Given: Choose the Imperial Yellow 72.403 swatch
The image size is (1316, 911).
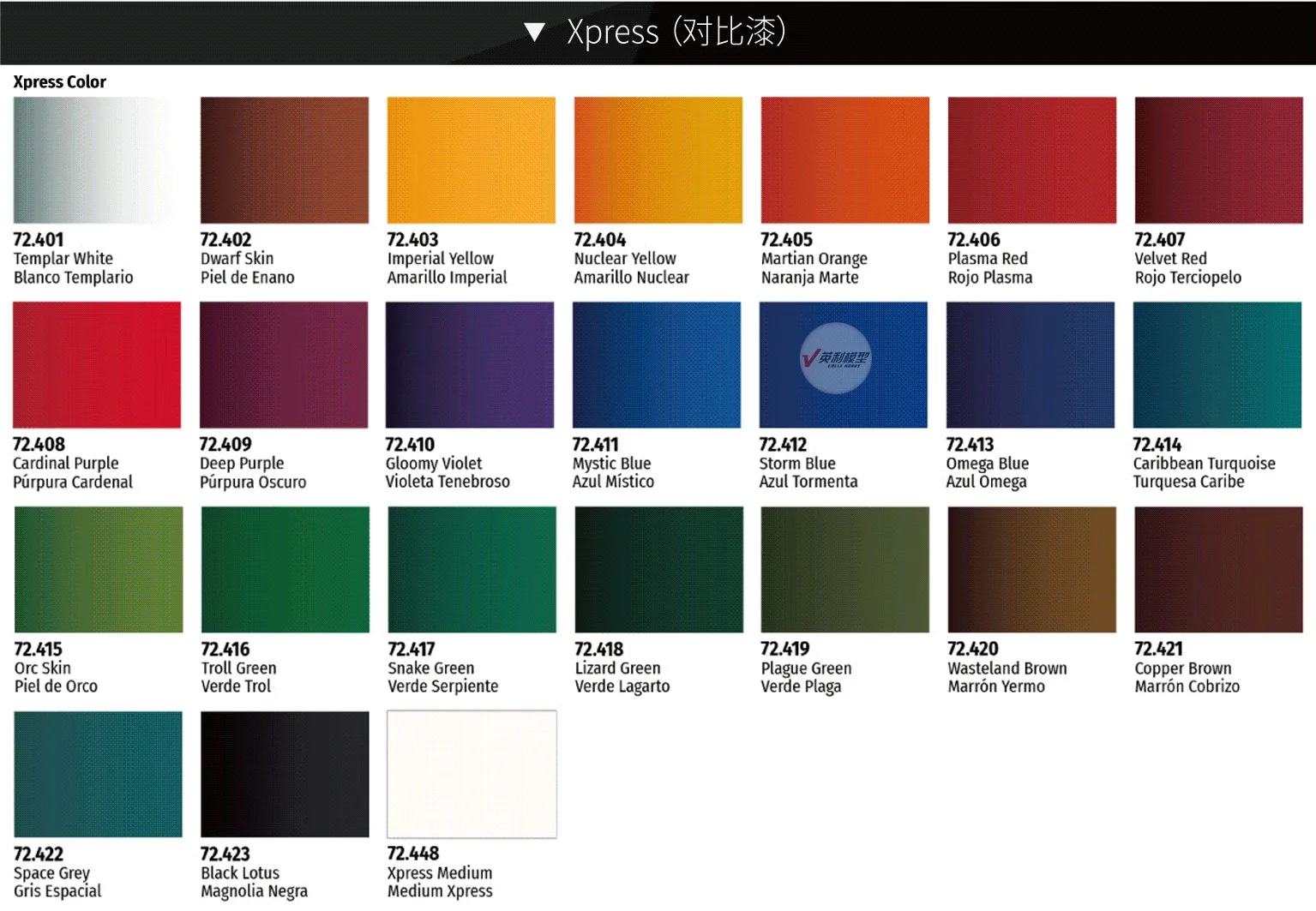Looking at the screenshot, I should 472,160.
